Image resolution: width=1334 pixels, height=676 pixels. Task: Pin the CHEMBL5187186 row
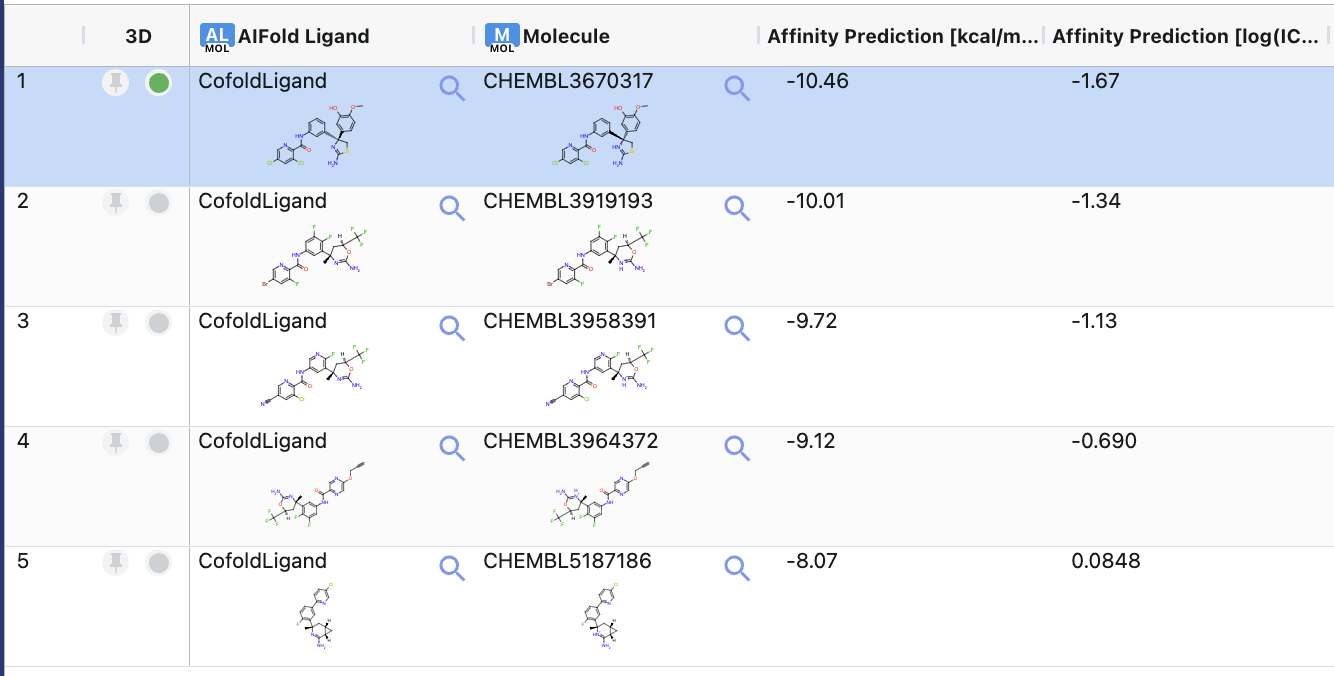(116, 563)
